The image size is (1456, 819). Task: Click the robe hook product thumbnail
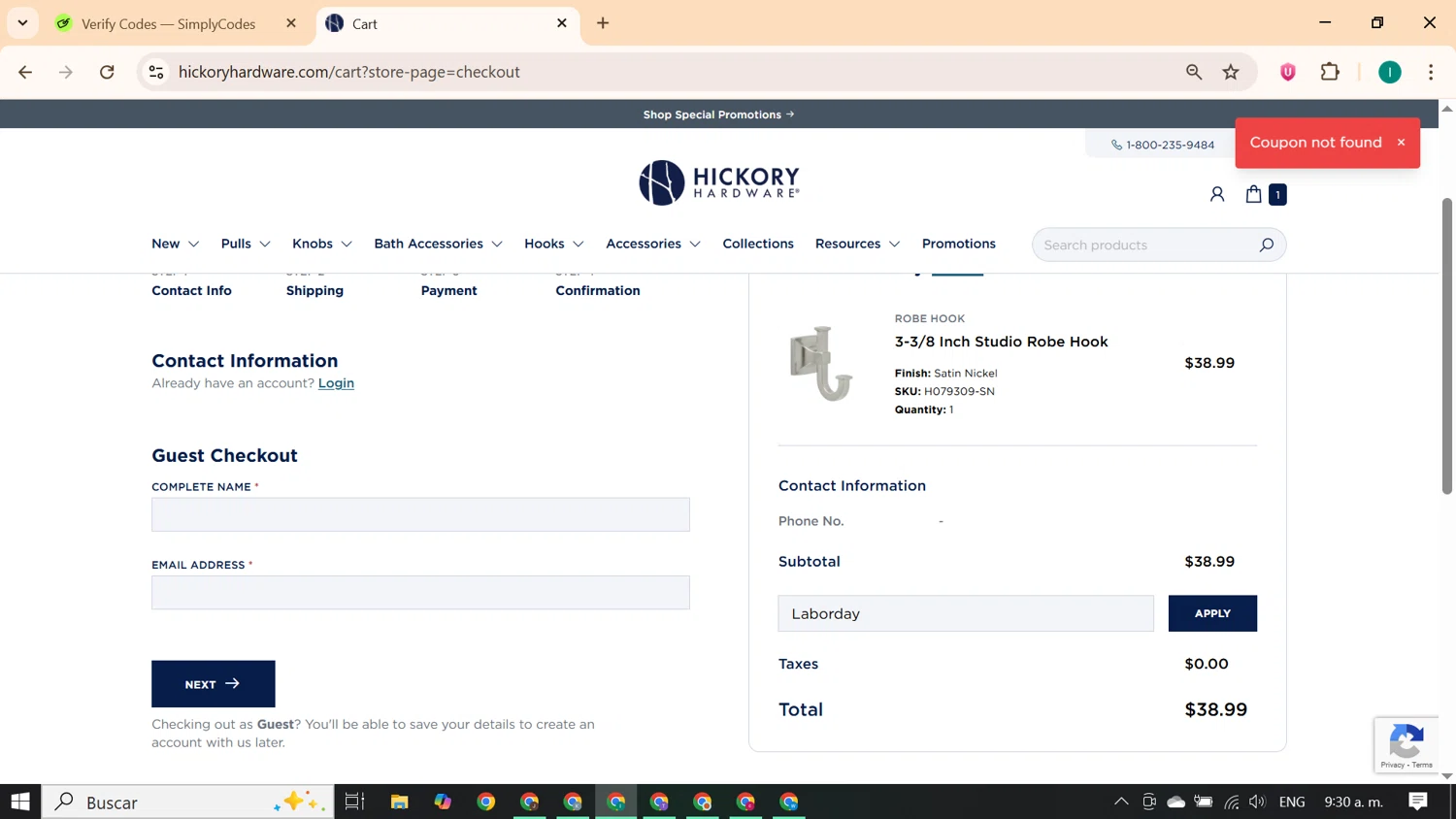coord(821,363)
